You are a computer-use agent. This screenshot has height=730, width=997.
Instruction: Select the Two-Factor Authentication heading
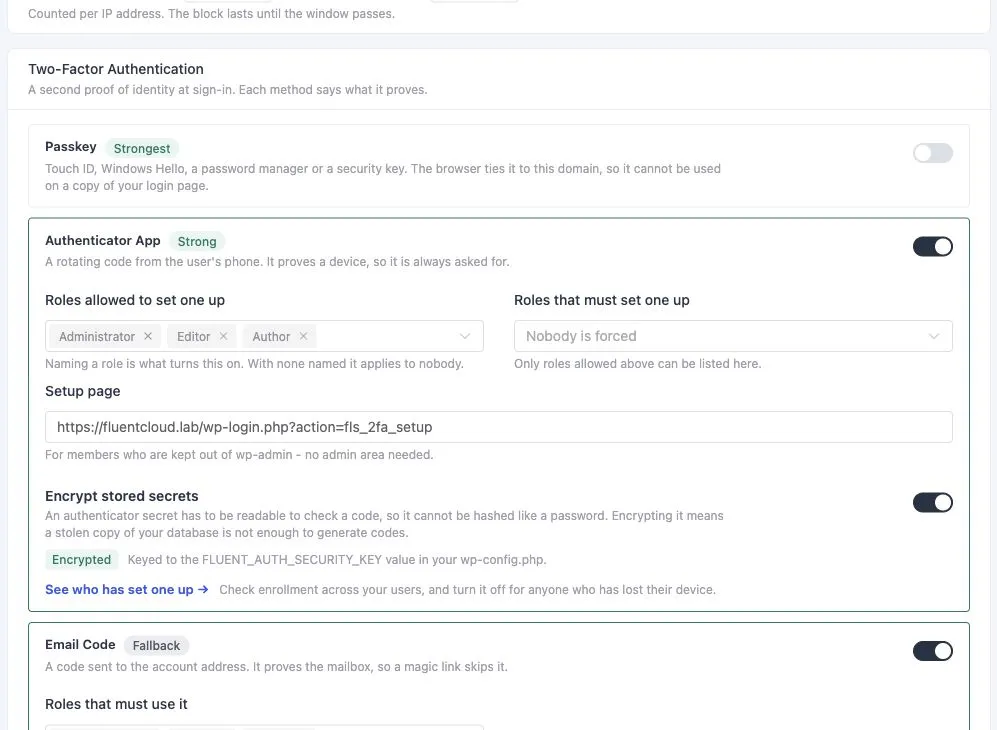pyautogui.click(x=116, y=69)
